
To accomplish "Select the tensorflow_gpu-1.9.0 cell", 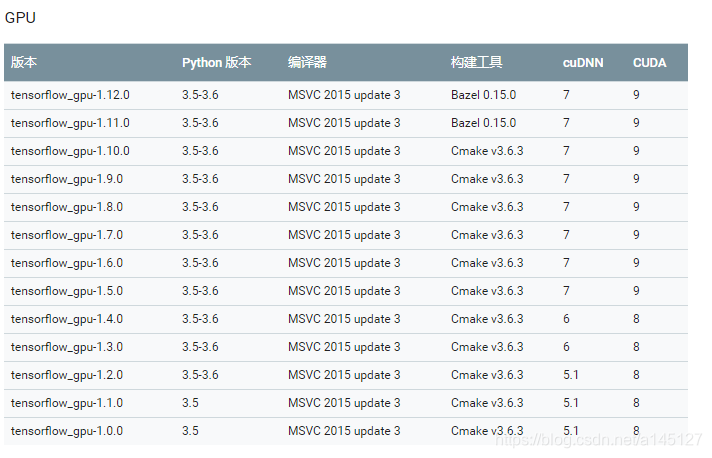I will tap(67, 179).
